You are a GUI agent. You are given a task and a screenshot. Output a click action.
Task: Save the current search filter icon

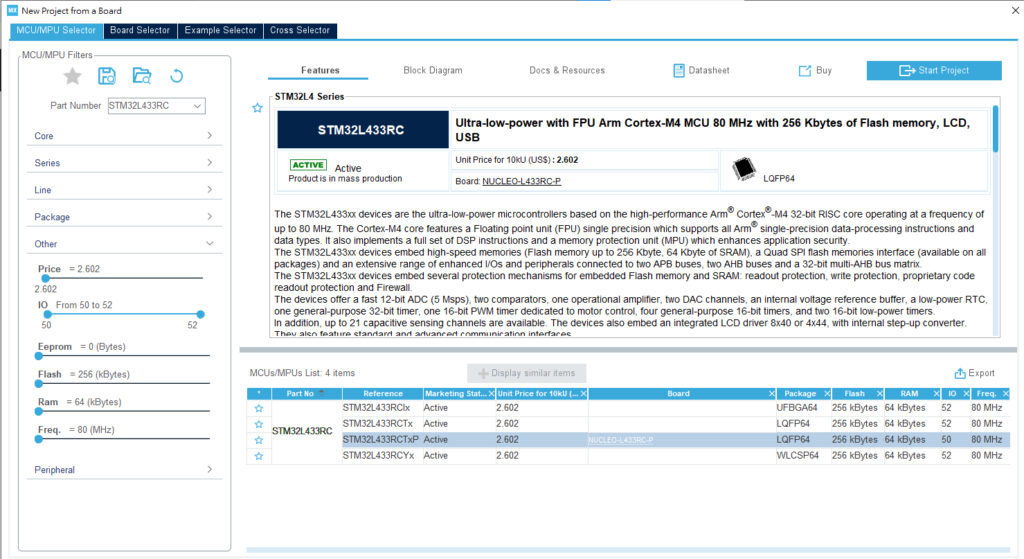(106, 76)
